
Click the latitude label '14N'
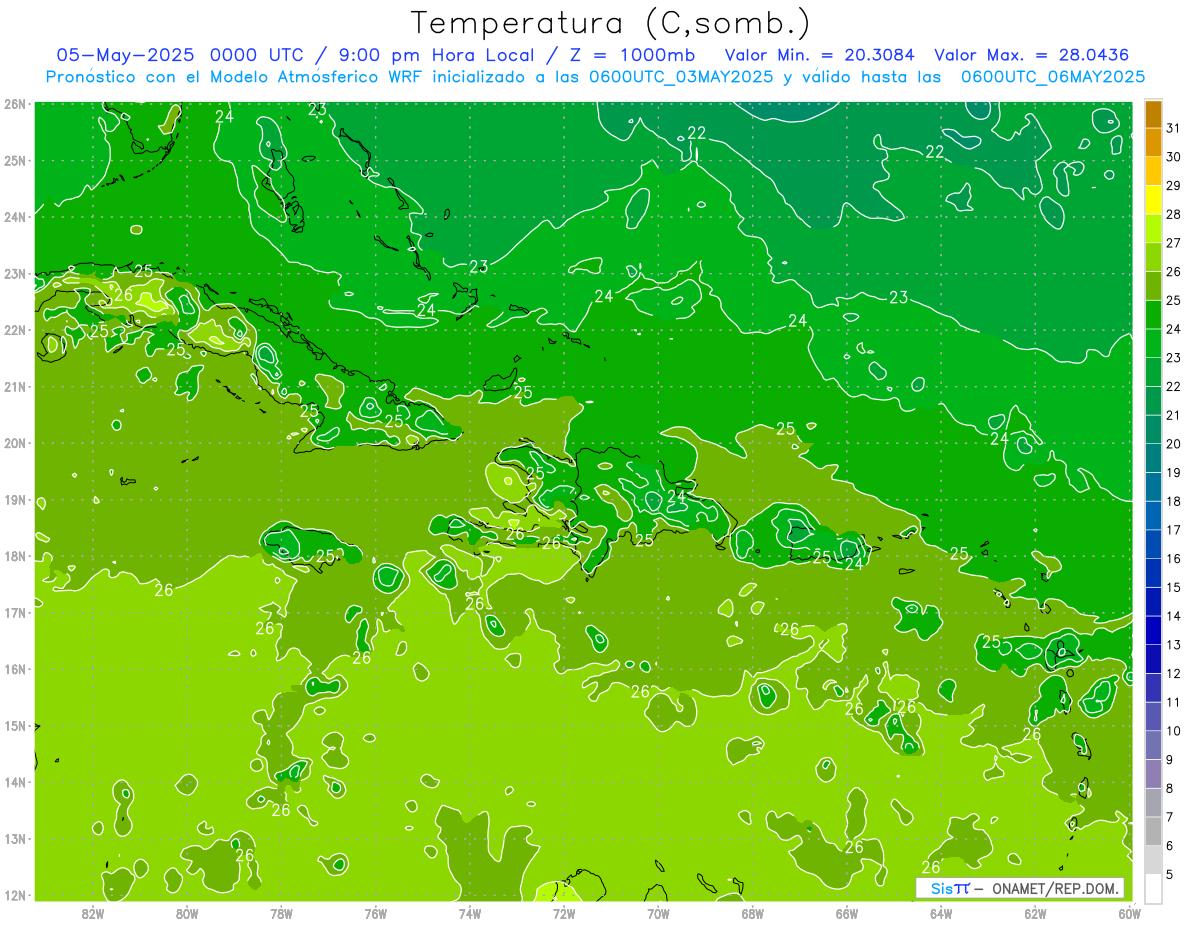[x=15, y=782]
